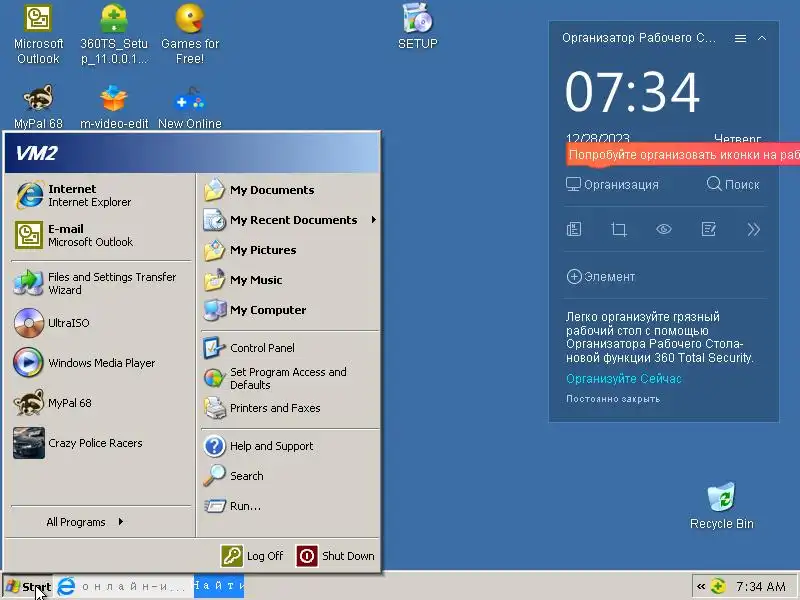Click Постоянно закрыть link

coord(613,399)
